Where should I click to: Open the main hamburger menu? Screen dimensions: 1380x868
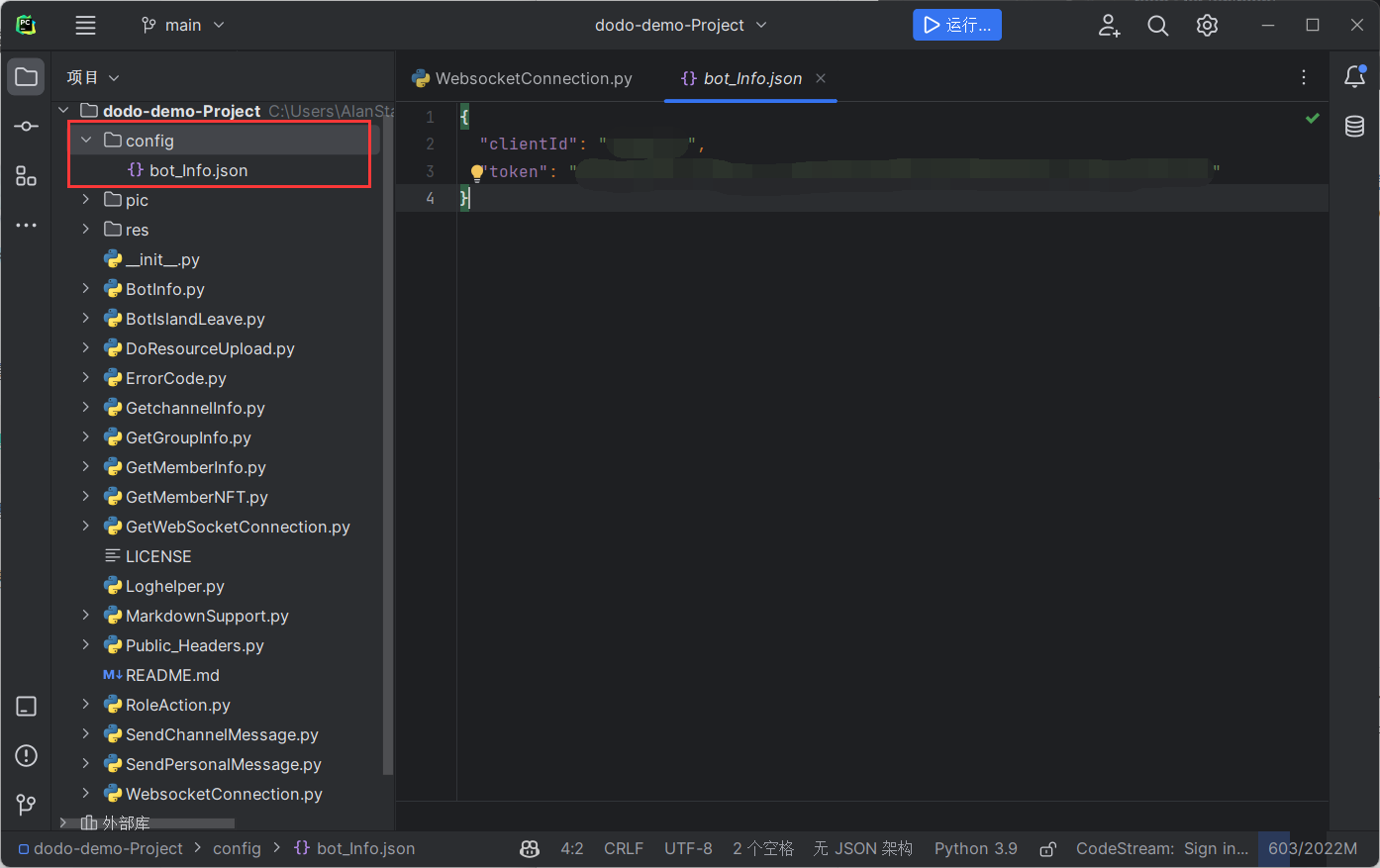tap(86, 26)
